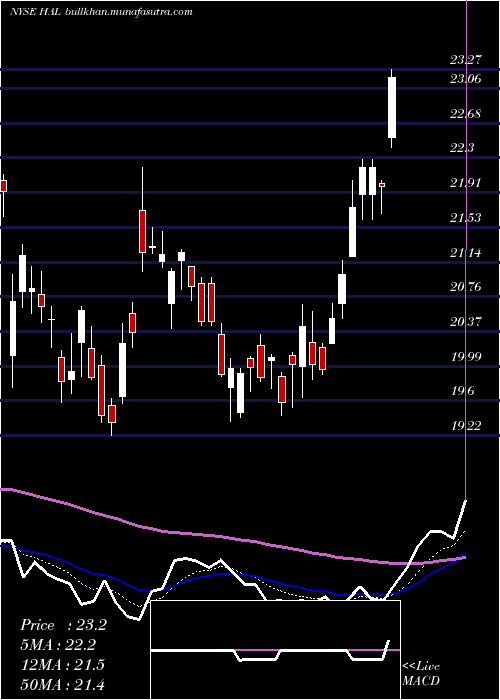Click the 20.37 price axis label

(466, 321)
